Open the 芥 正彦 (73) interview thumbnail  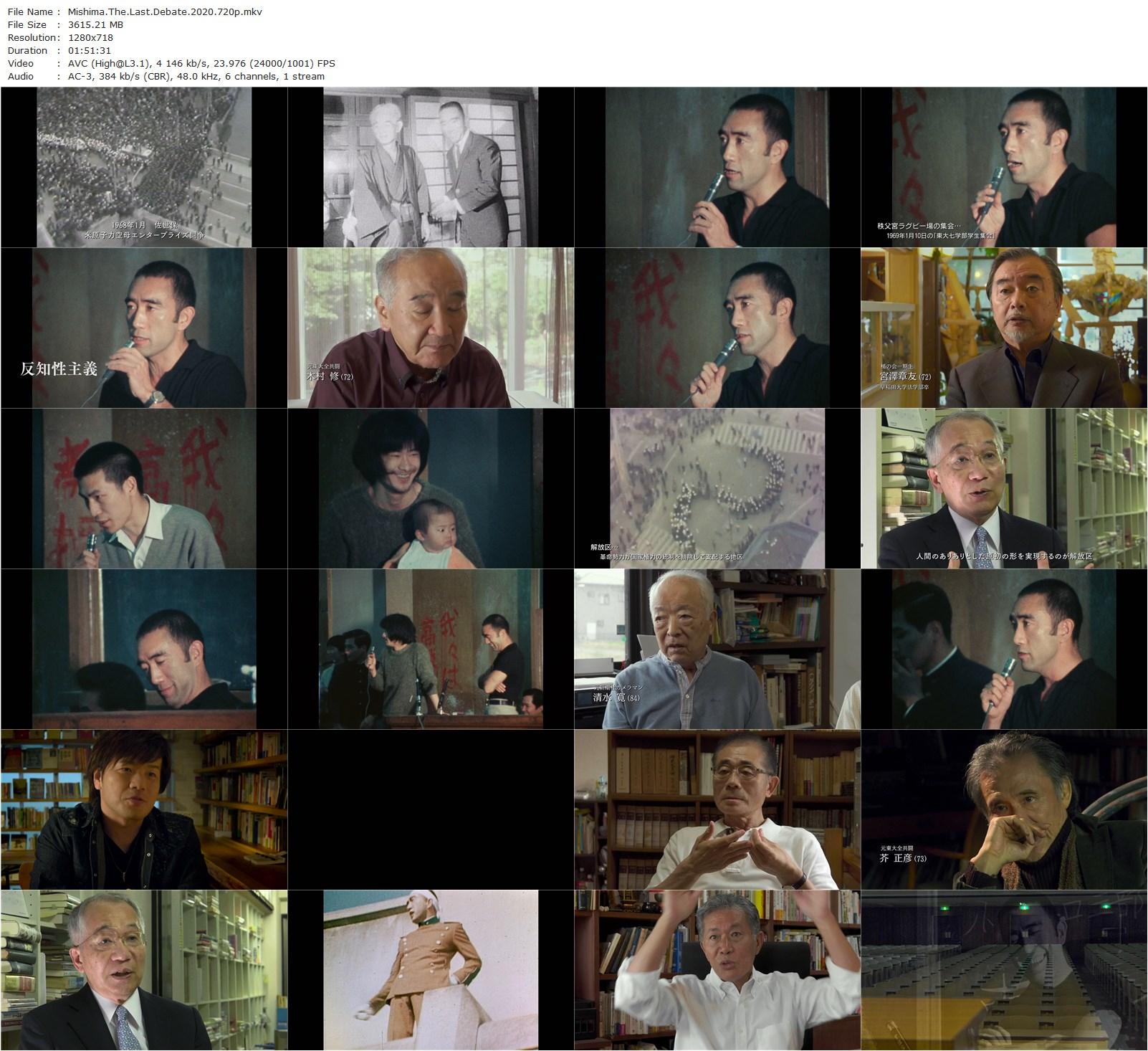(1003, 810)
